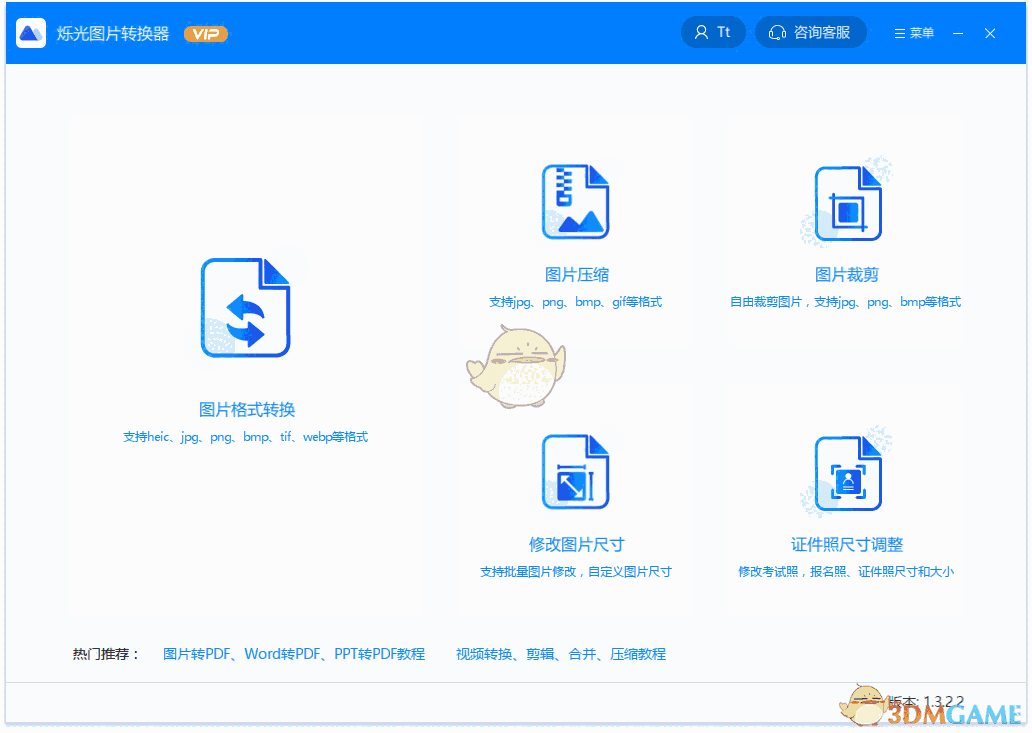Open the VIP membership badge

[206, 33]
